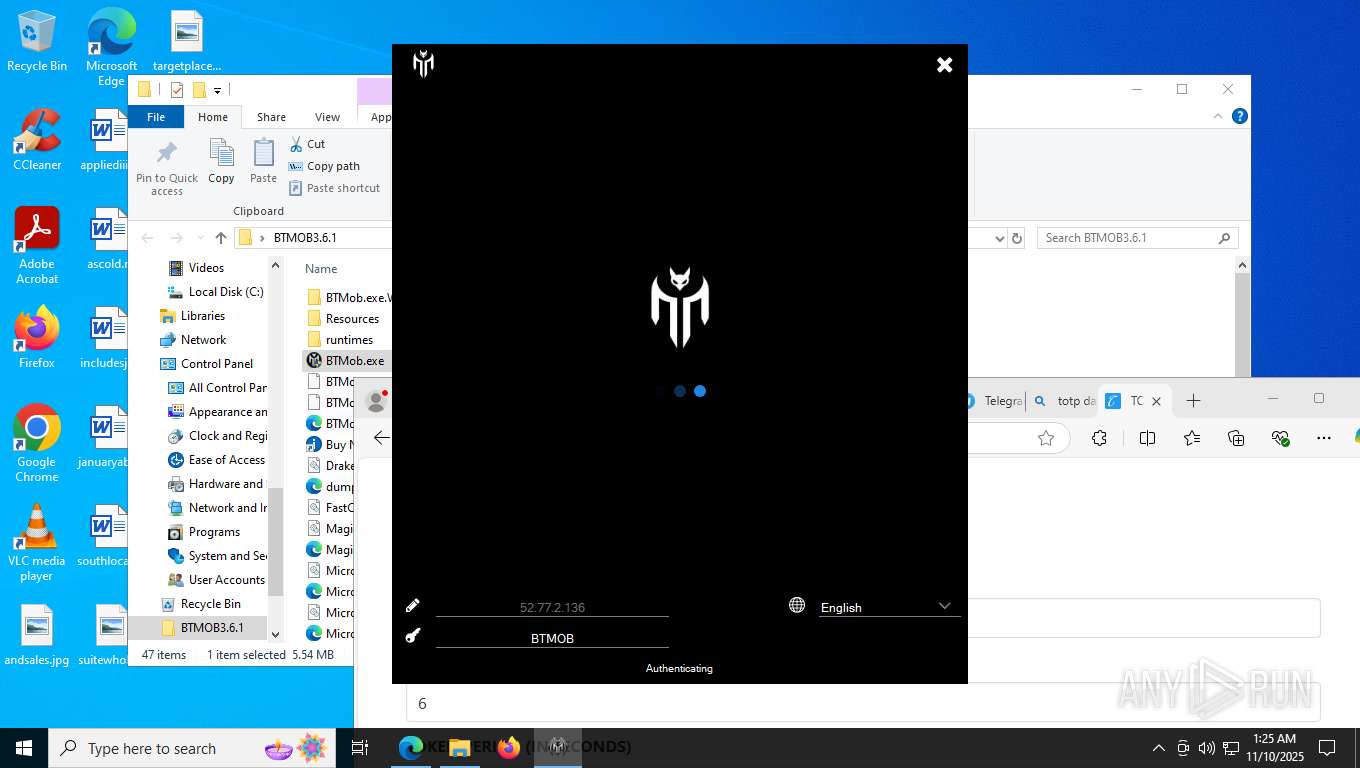Switch to the Share ribbon tab
The height and width of the screenshot is (768, 1360).
pyautogui.click(x=271, y=117)
